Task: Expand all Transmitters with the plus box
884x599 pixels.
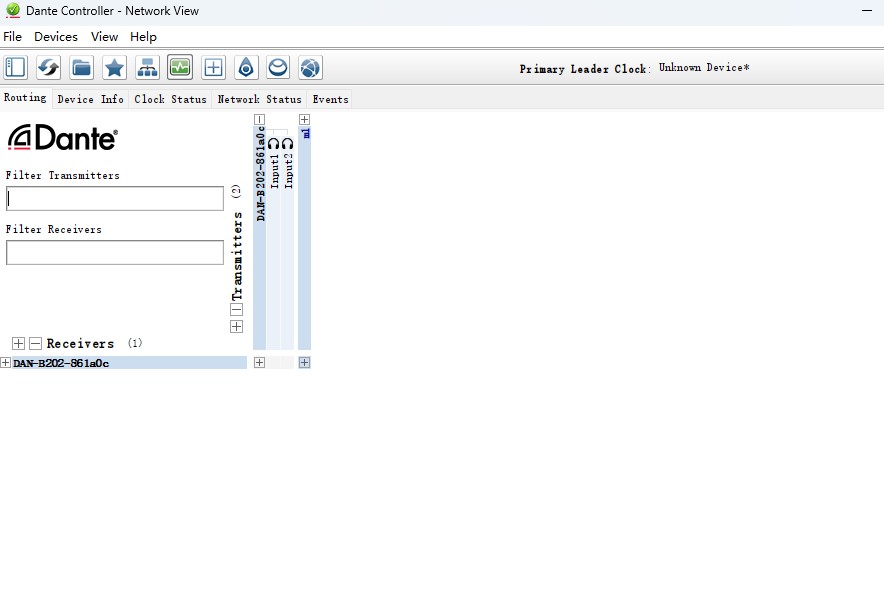Action: (237, 327)
